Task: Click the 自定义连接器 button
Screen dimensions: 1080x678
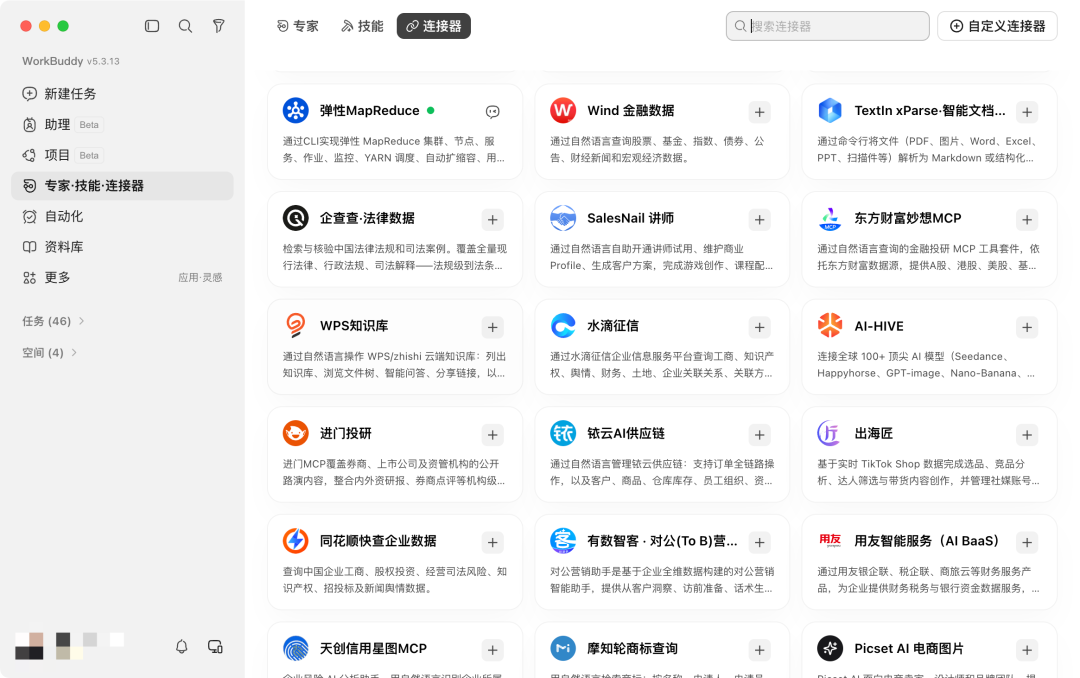Action: (x=997, y=26)
